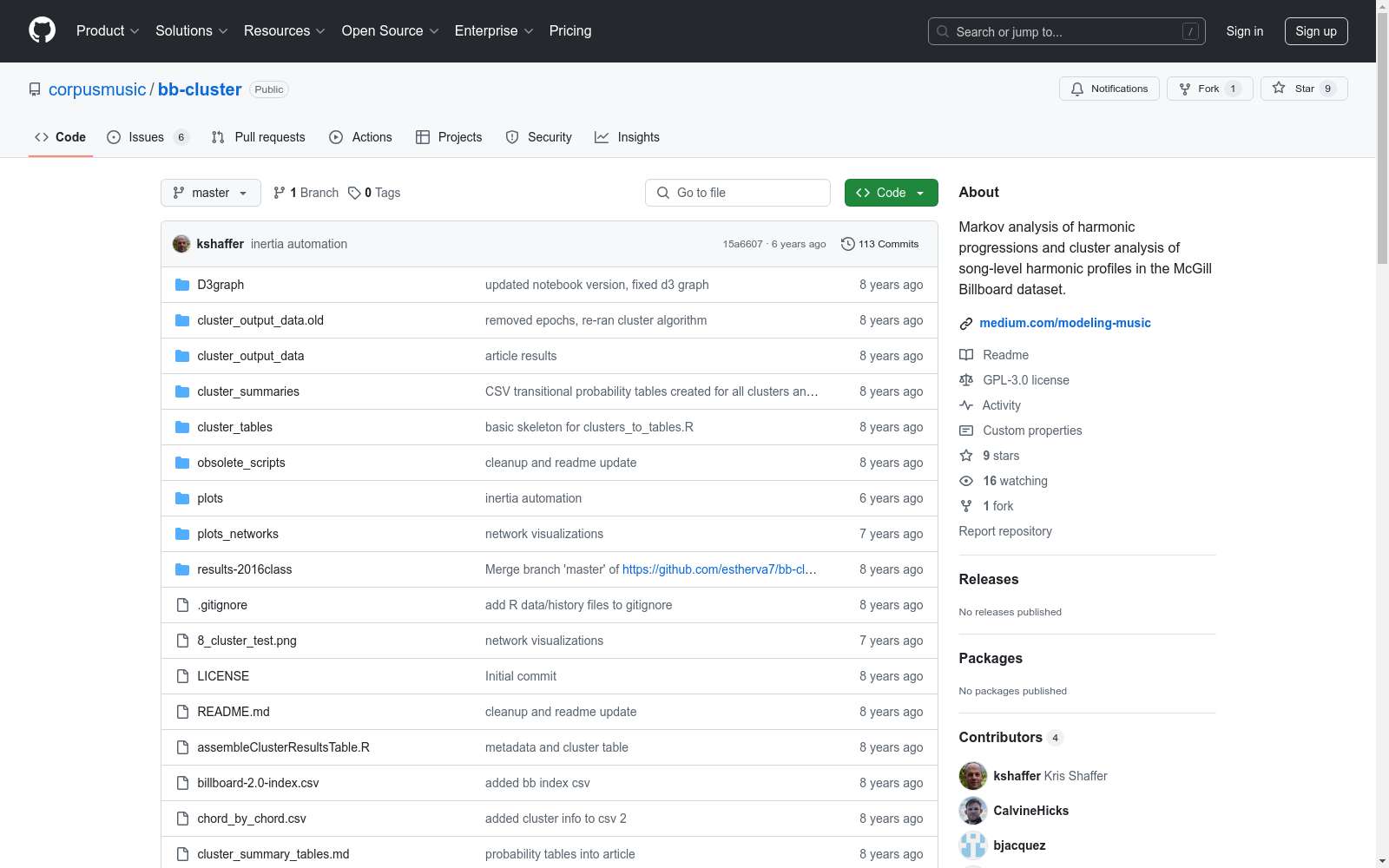
Task: Open the Security tab
Action: tap(538, 137)
